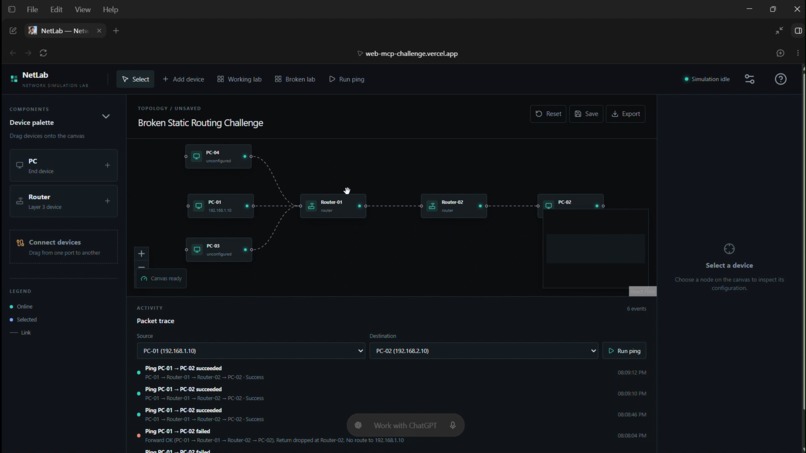Open the Help menu
The image size is (806, 453).
click(x=111, y=9)
